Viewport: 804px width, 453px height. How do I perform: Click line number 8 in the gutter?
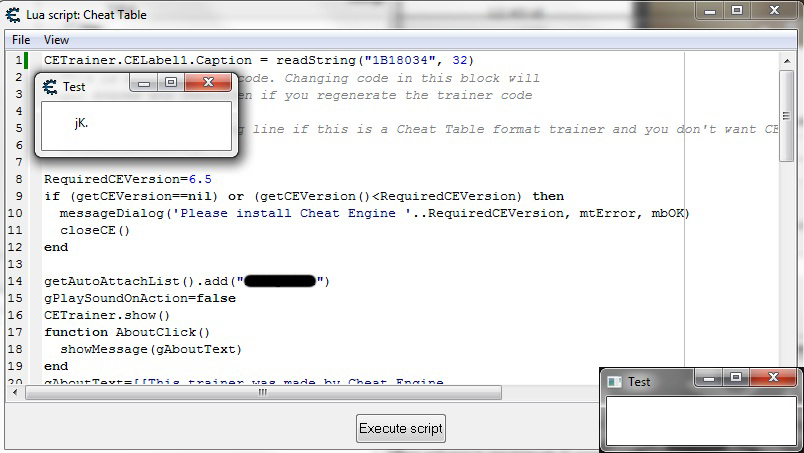18,180
